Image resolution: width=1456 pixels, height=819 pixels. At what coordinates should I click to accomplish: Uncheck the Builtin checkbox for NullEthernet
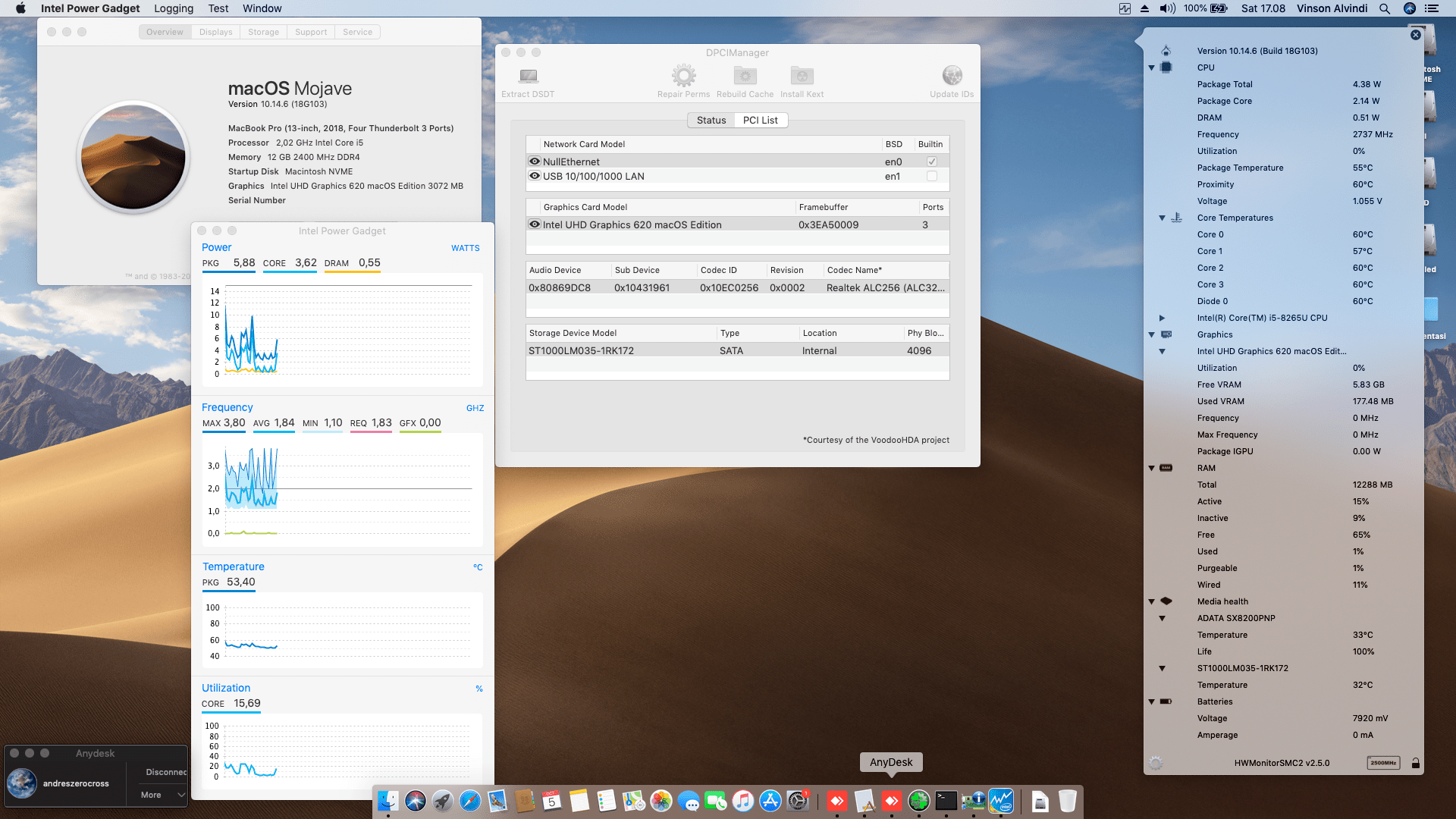932,161
